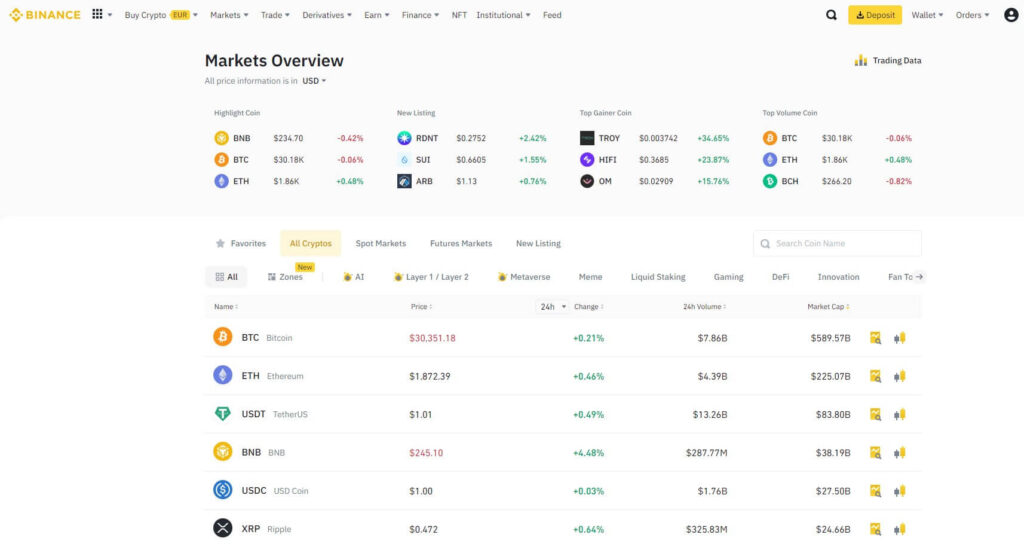This screenshot has width=1024, height=544.
Task: Open the USD currency selector
Action: (x=313, y=81)
